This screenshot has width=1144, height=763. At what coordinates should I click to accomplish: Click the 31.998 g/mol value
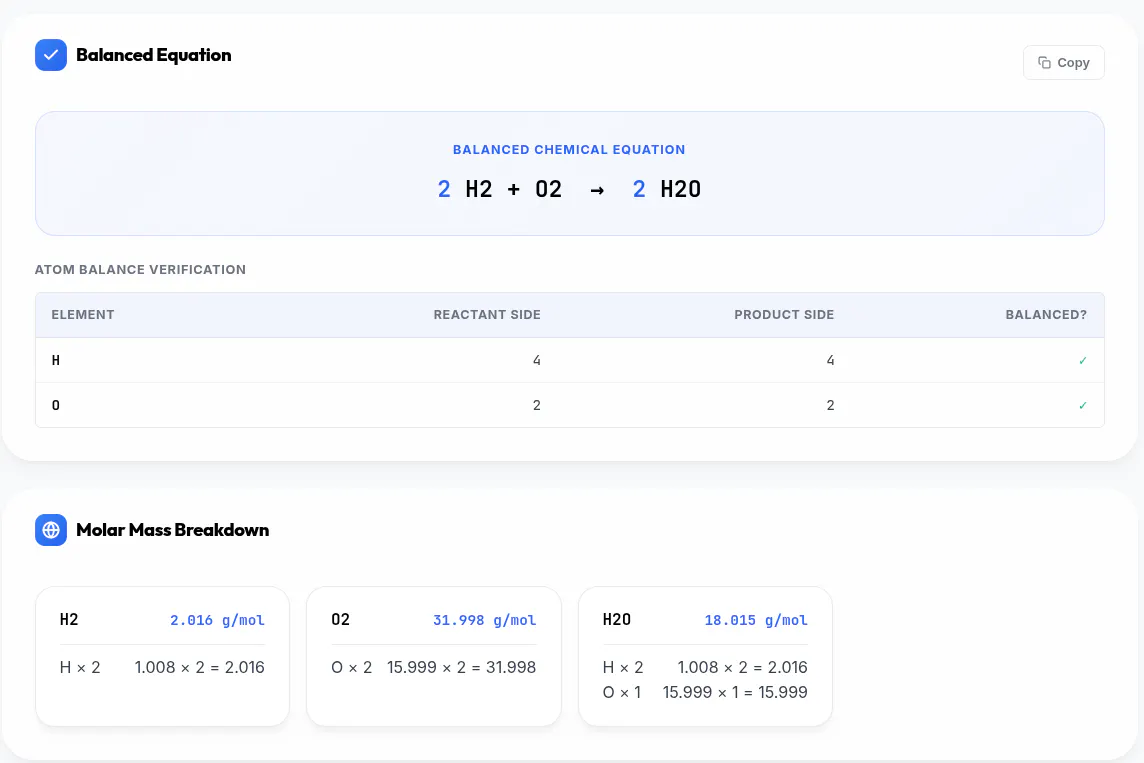coord(484,620)
